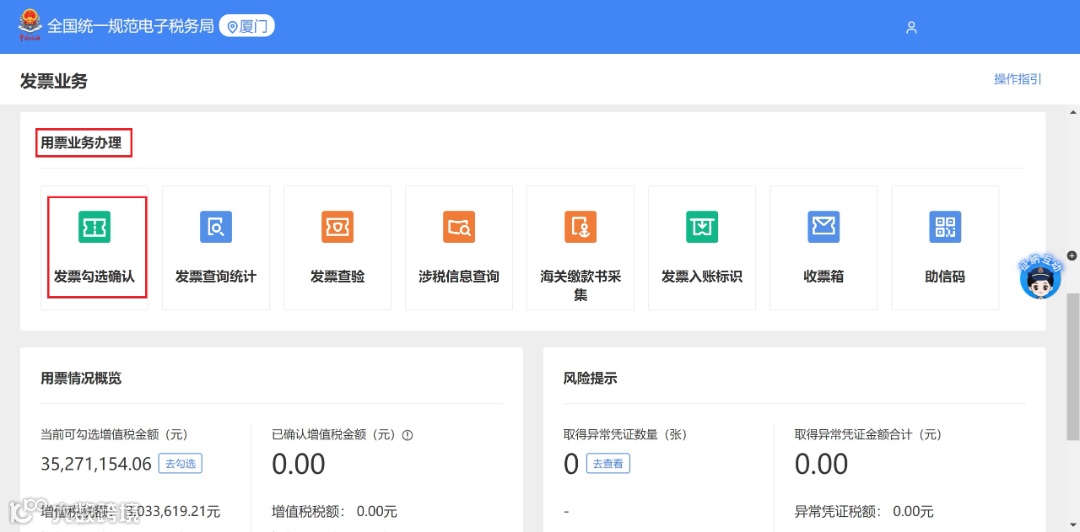The width and height of the screenshot is (1080, 532).
Task: Open the 发票勾选确认 green ticket icon
Action: coord(94,227)
